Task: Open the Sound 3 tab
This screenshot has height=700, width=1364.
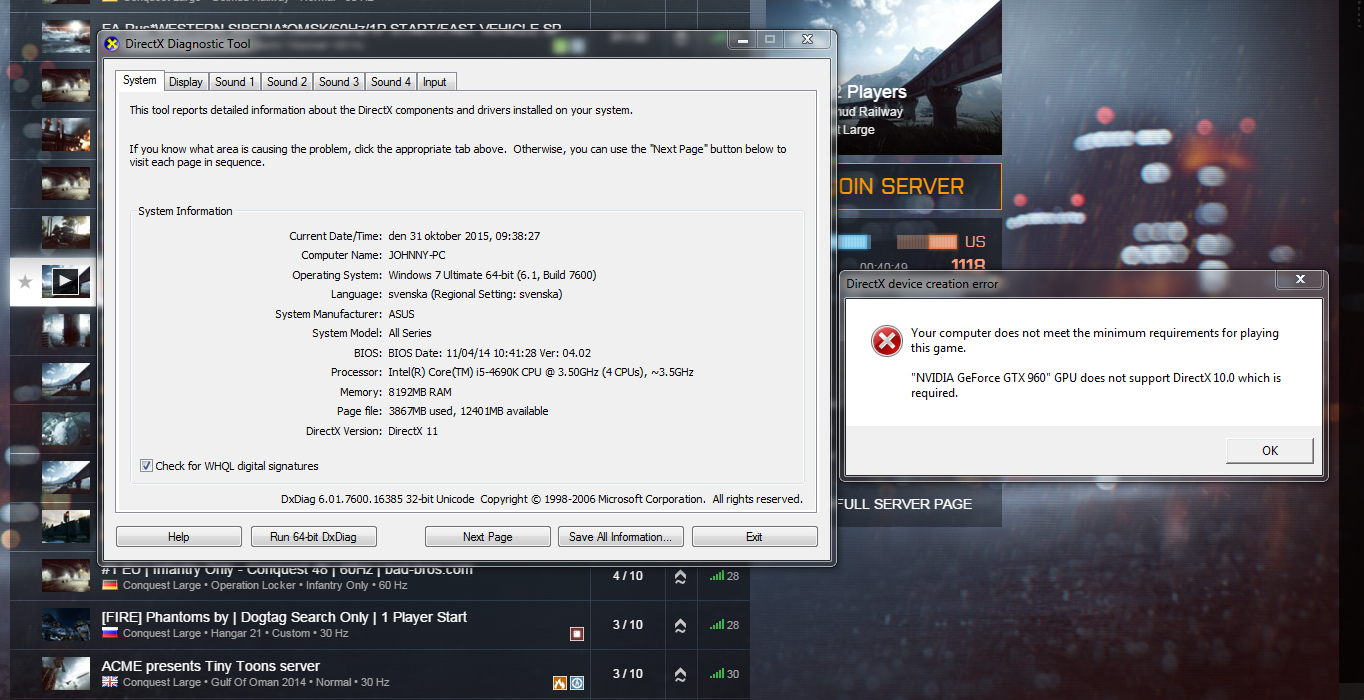Action: (339, 82)
